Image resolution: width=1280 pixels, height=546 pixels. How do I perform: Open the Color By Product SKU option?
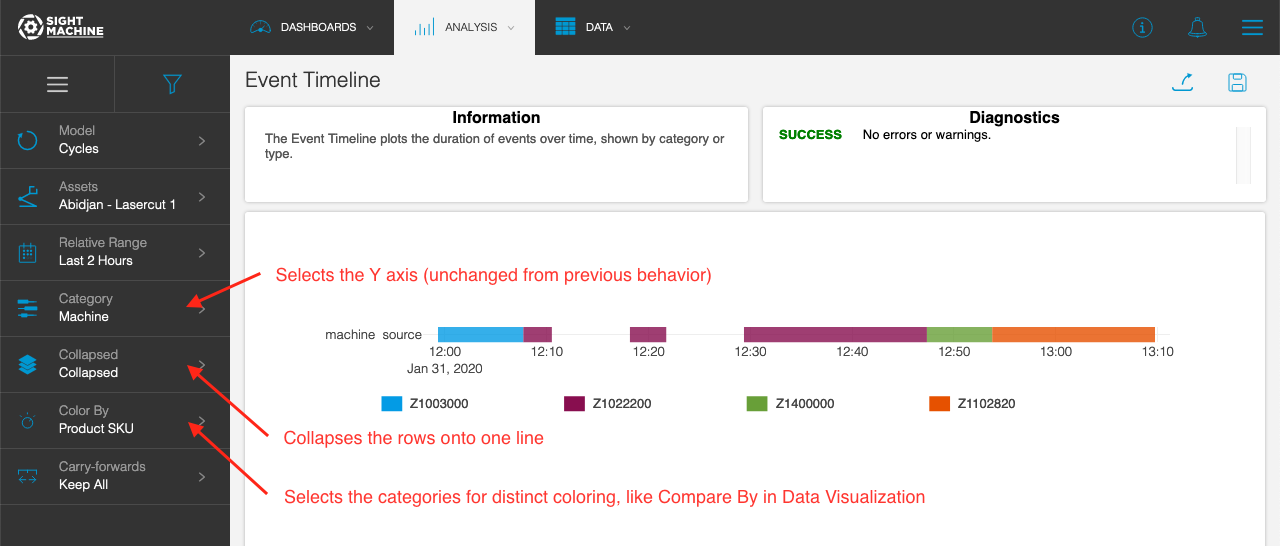point(114,420)
